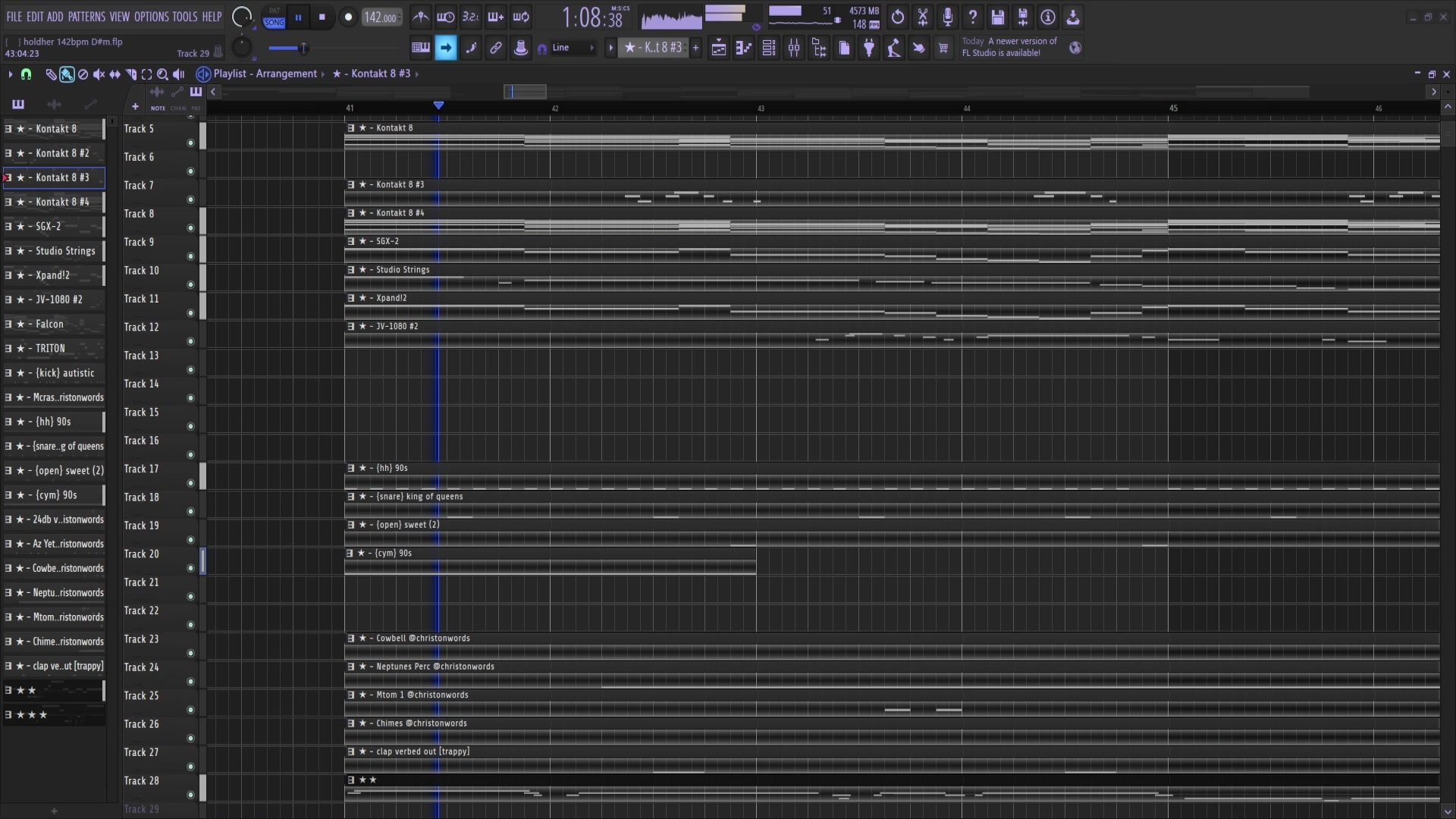Image resolution: width=1456 pixels, height=819 pixels.
Task: Open the plugin picker plug icon
Action: [868, 48]
